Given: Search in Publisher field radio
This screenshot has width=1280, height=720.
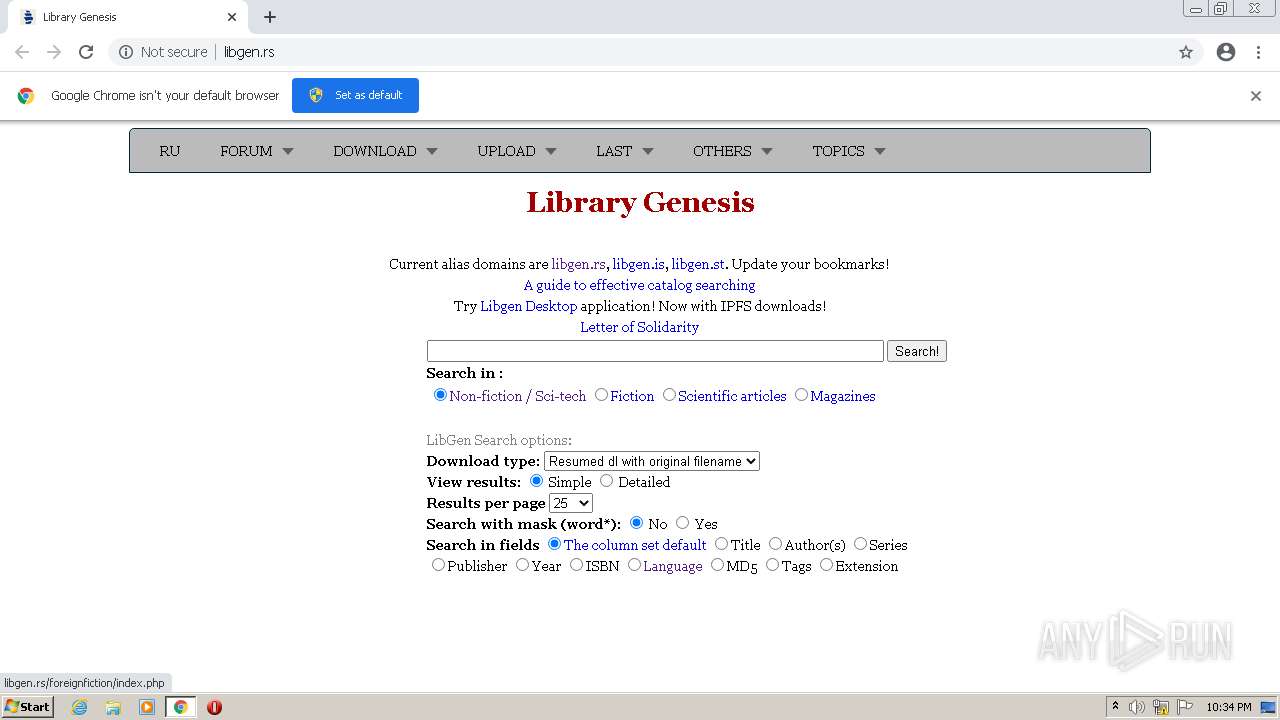Looking at the screenshot, I should [x=438, y=565].
